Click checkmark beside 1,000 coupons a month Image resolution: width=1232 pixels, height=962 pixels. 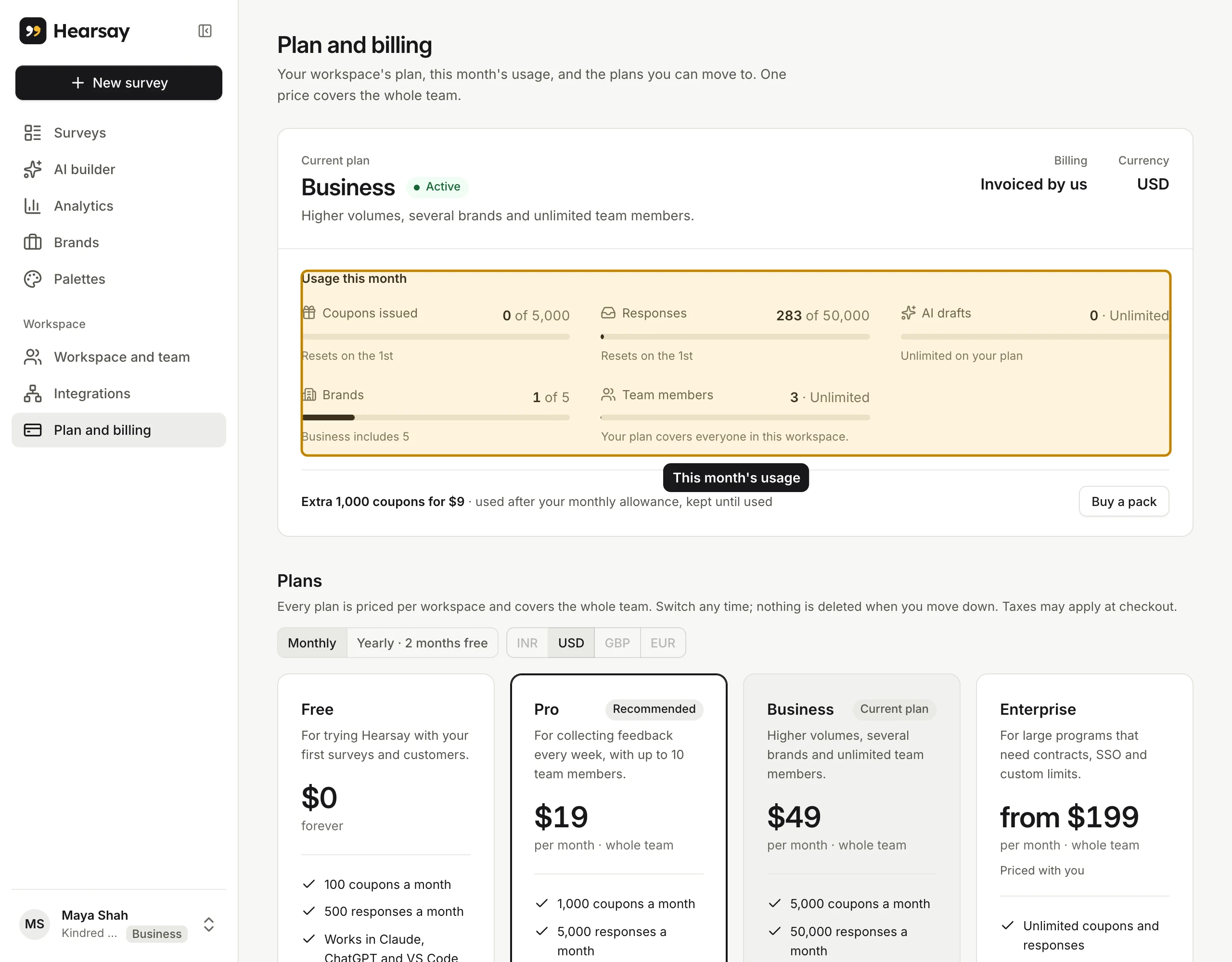click(x=541, y=903)
